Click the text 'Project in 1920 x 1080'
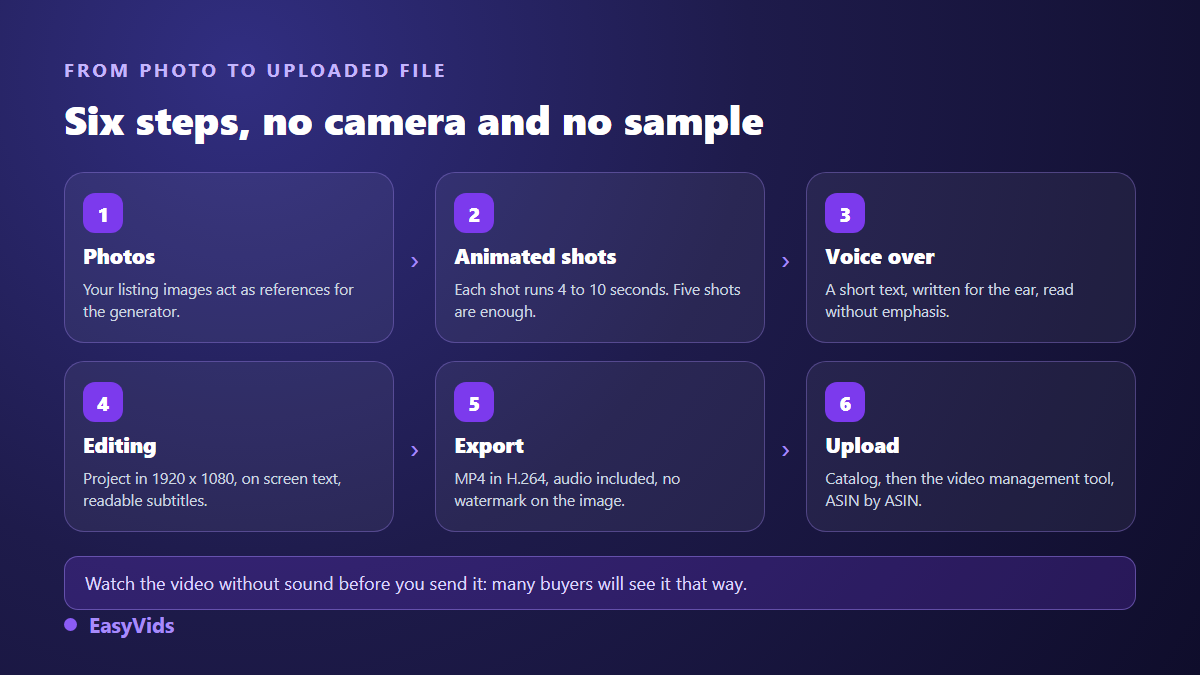Screen dimensions: 1200x675 coord(159,479)
